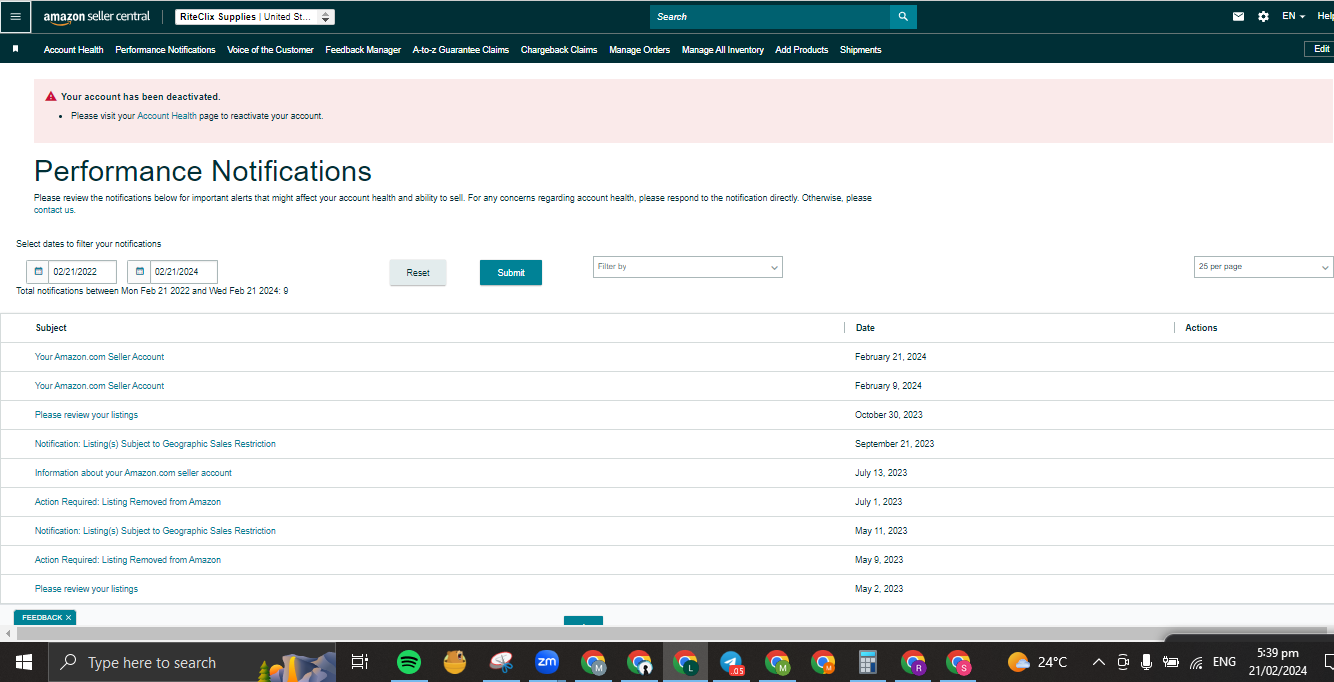1334x682 pixels.
Task: Show hidden system tray icons
Action: (x=1098, y=662)
